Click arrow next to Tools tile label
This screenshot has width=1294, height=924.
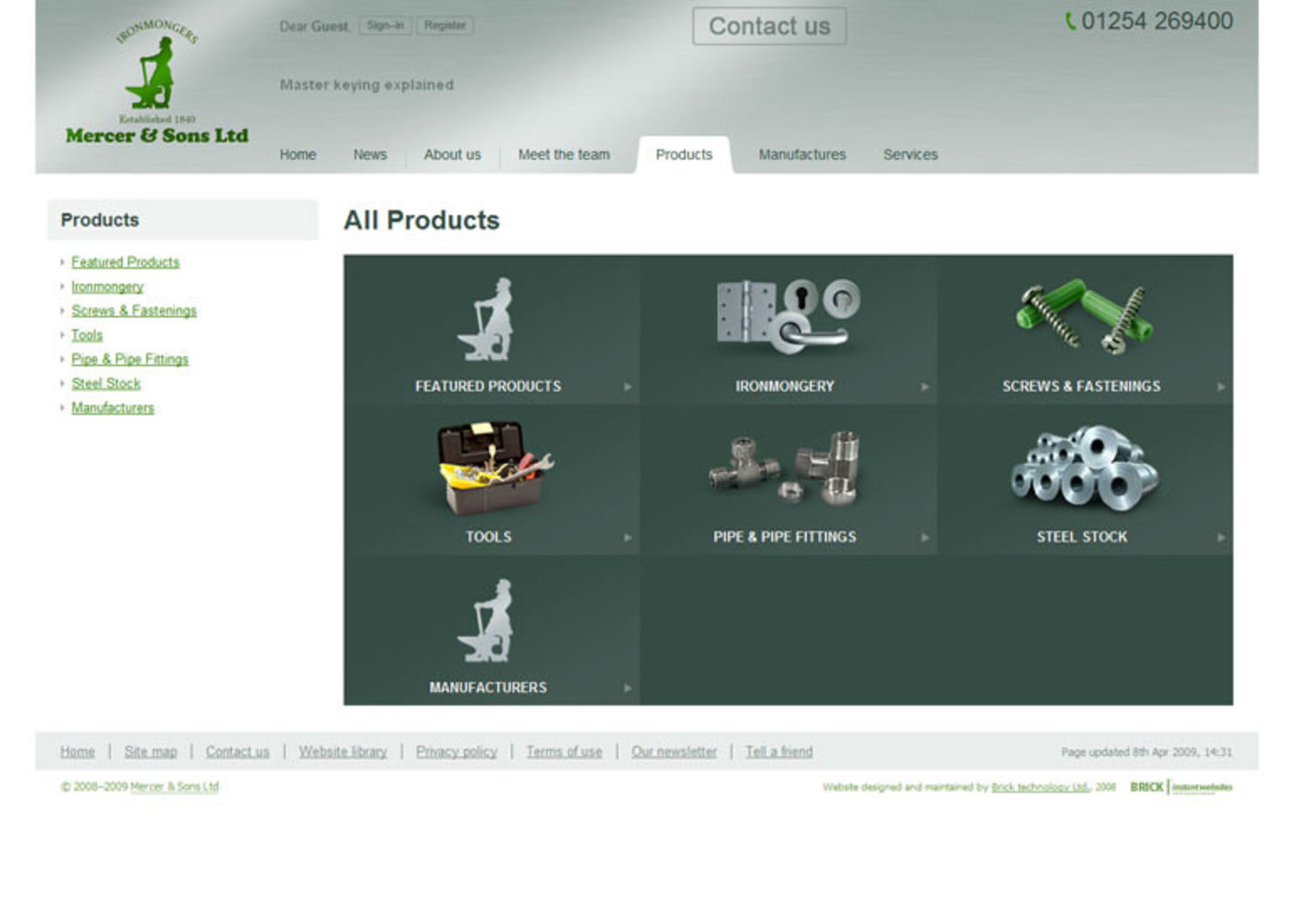[x=628, y=538]
